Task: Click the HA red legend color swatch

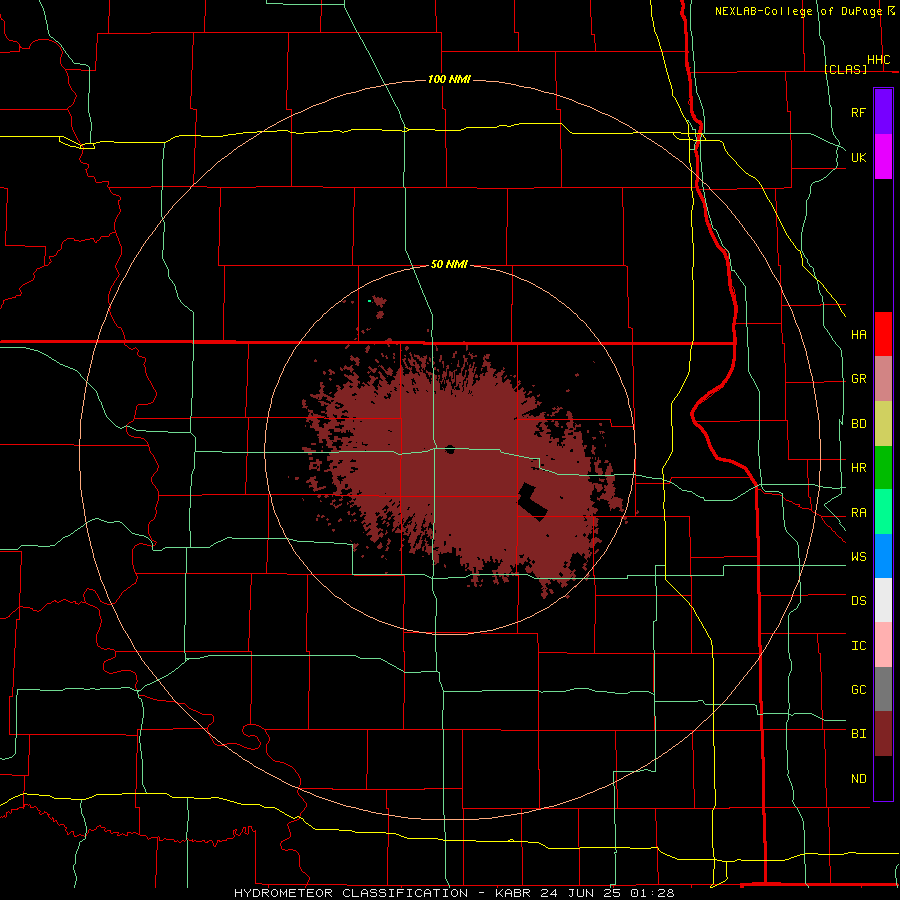Action: click(x=883, y=334)
